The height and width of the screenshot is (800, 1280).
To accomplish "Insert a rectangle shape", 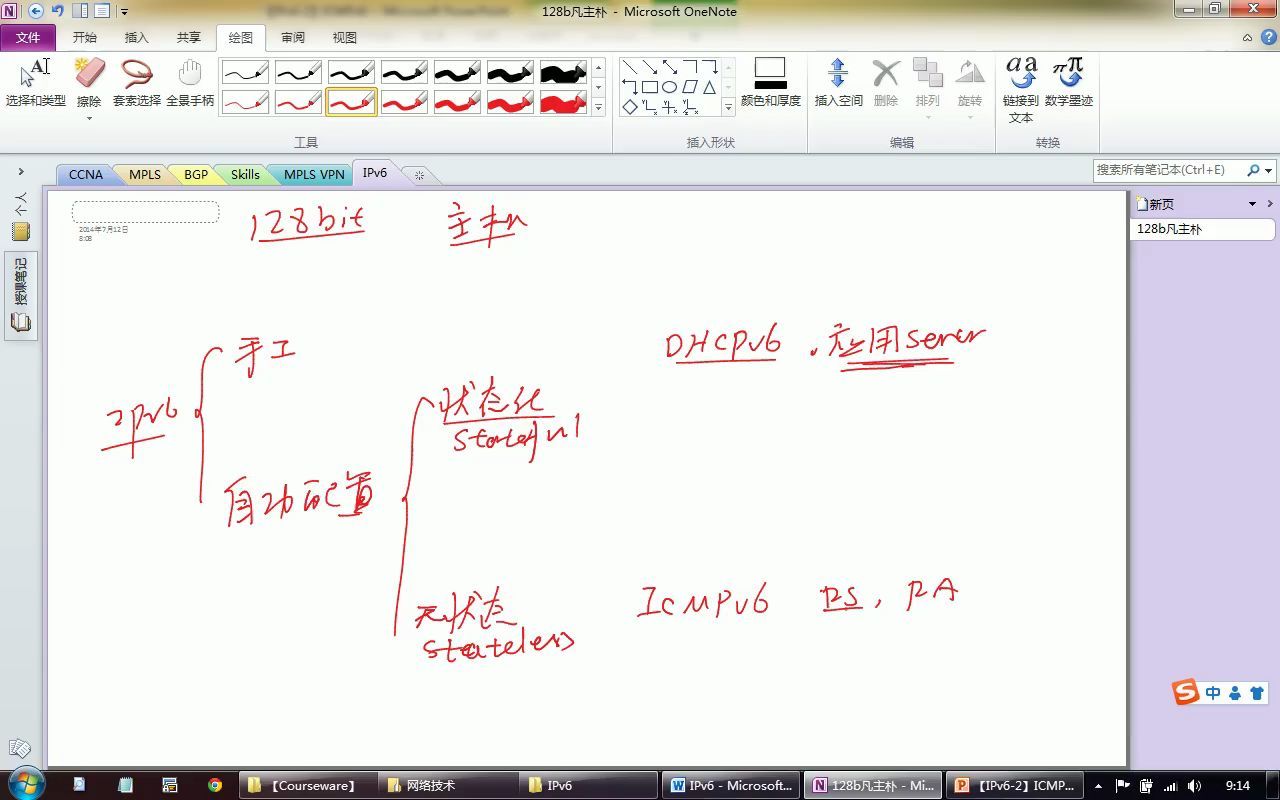I will pos(649,87).
